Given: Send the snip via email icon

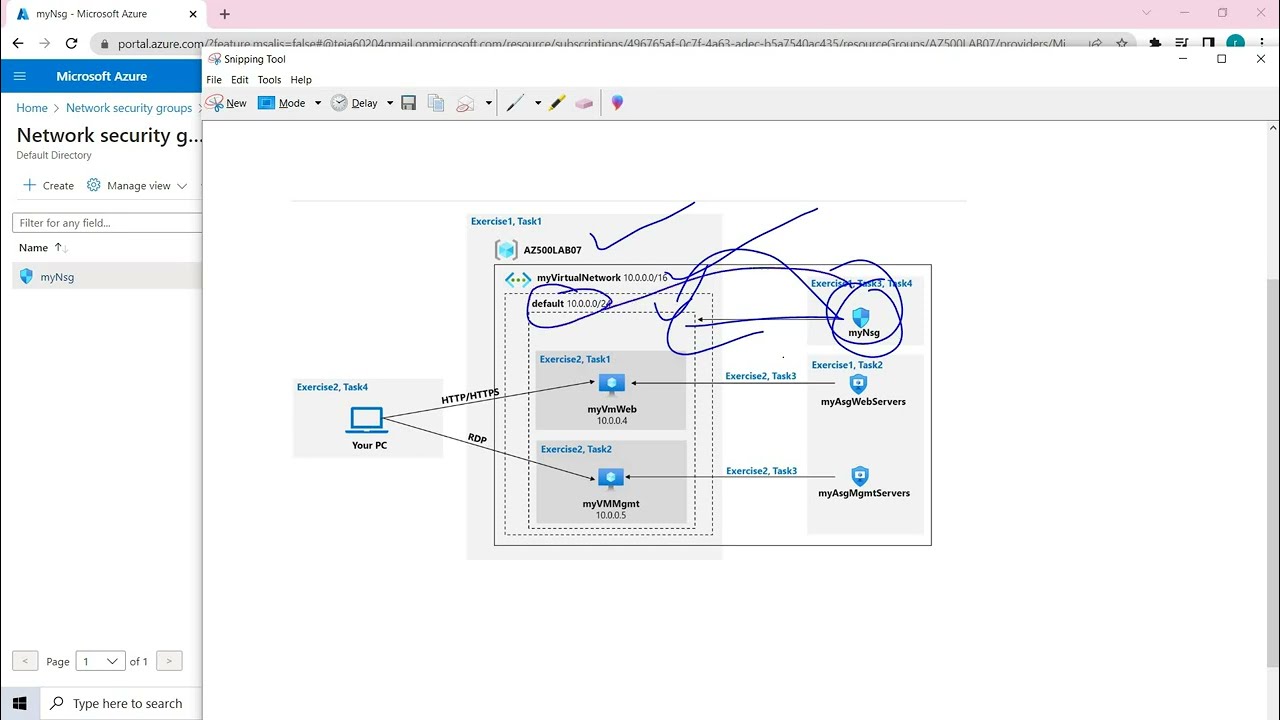Looking at the screenshot, I should click(465, 103).
